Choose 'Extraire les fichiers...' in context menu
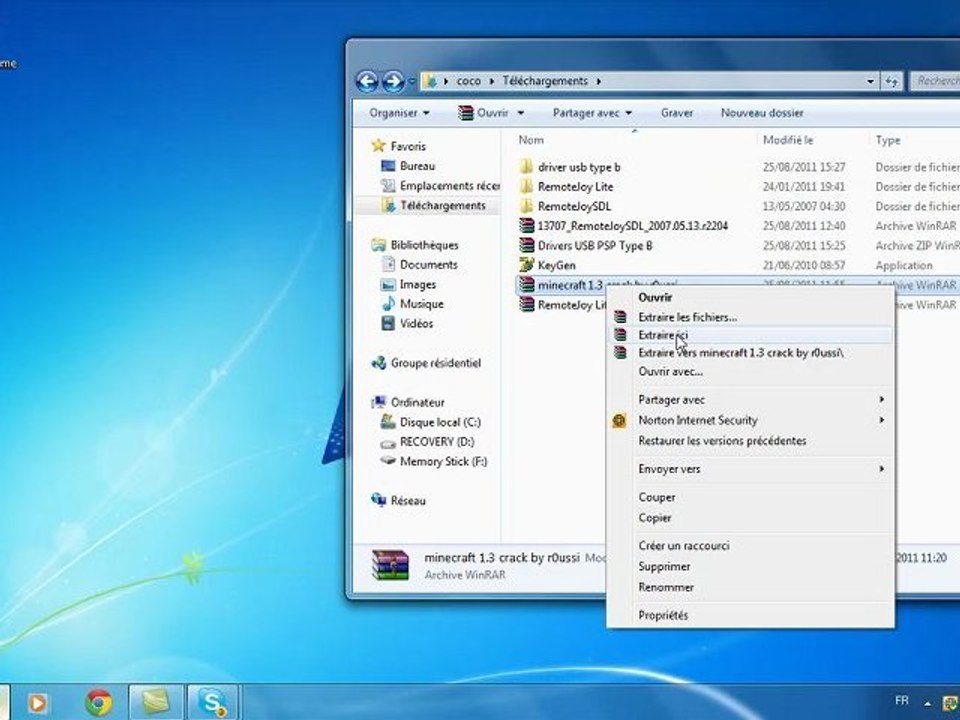 (751, 317)
